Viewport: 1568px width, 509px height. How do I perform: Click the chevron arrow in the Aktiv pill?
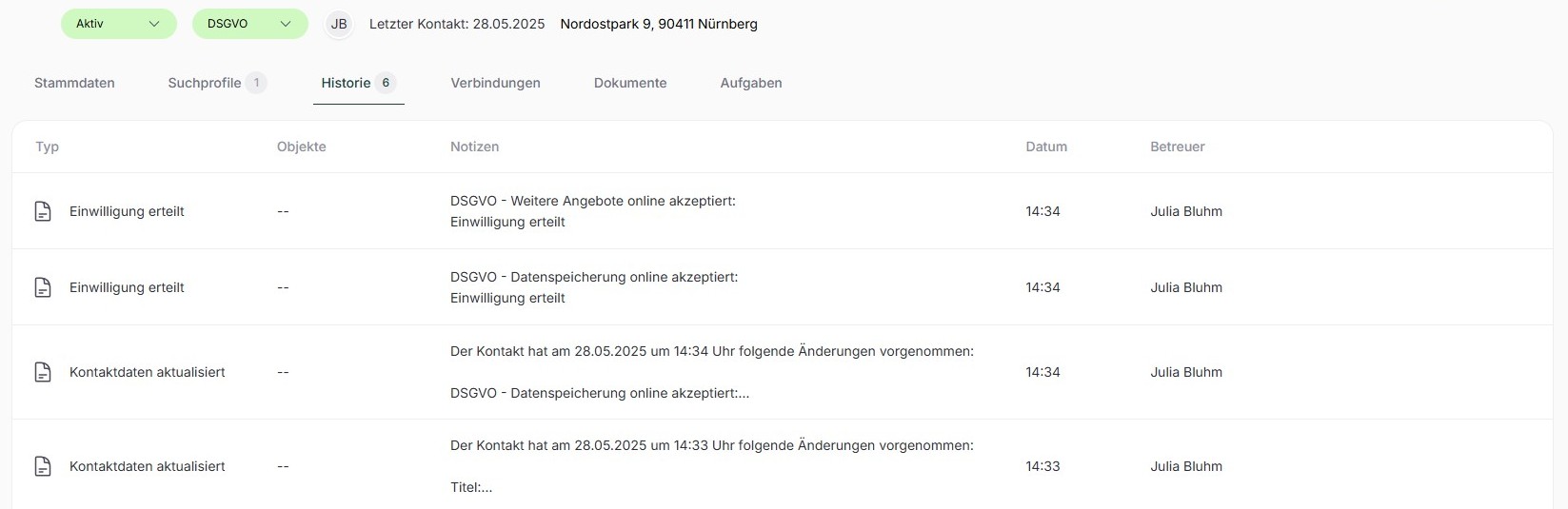(154, 24)
